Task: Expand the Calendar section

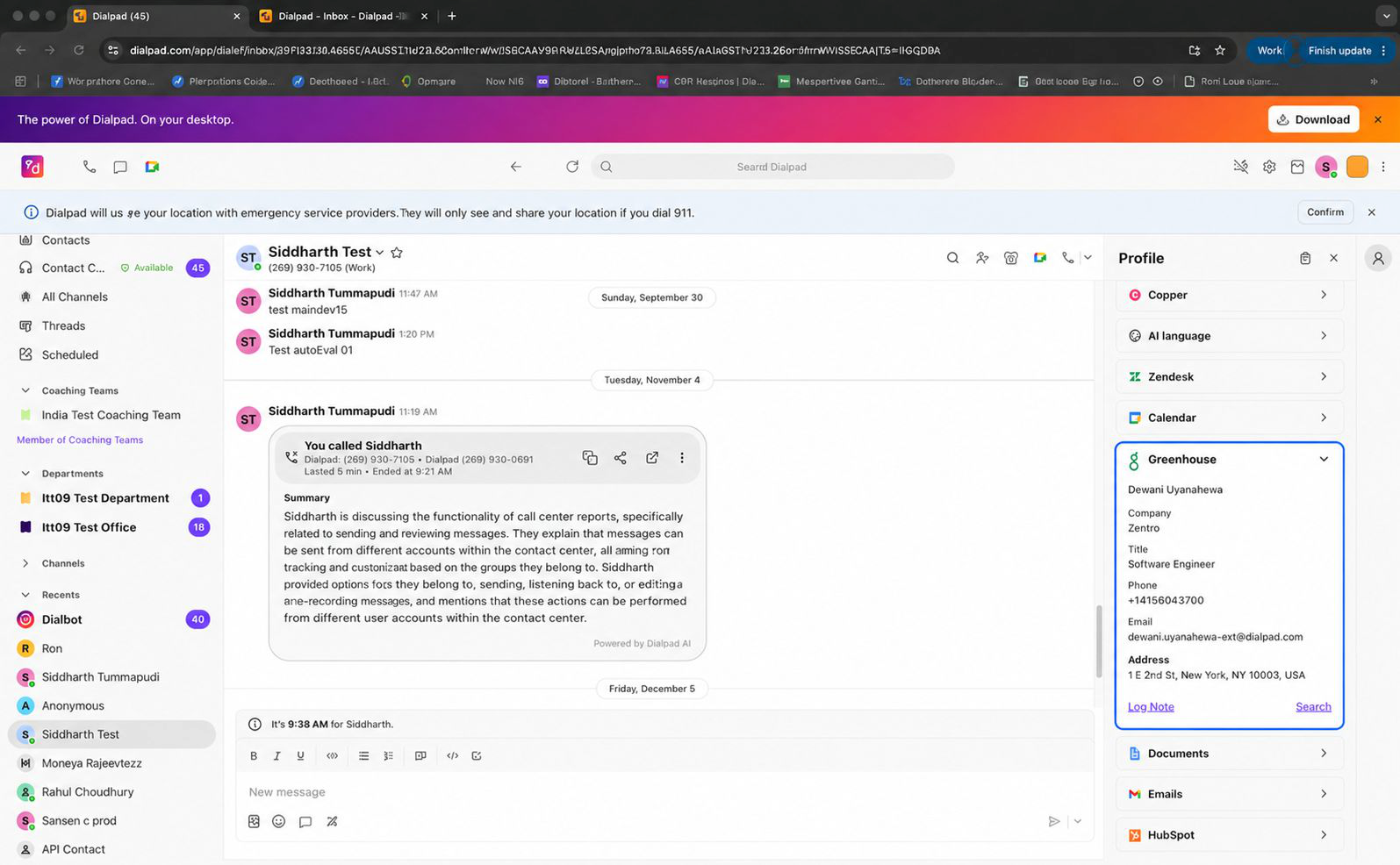Action: pos(1230,418)
